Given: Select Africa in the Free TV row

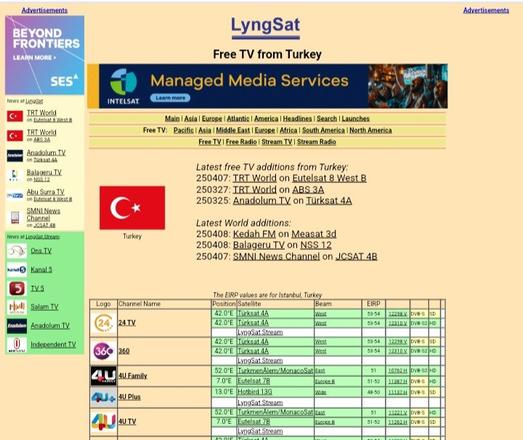Looking at the screenshot, I should pos(289,130).
